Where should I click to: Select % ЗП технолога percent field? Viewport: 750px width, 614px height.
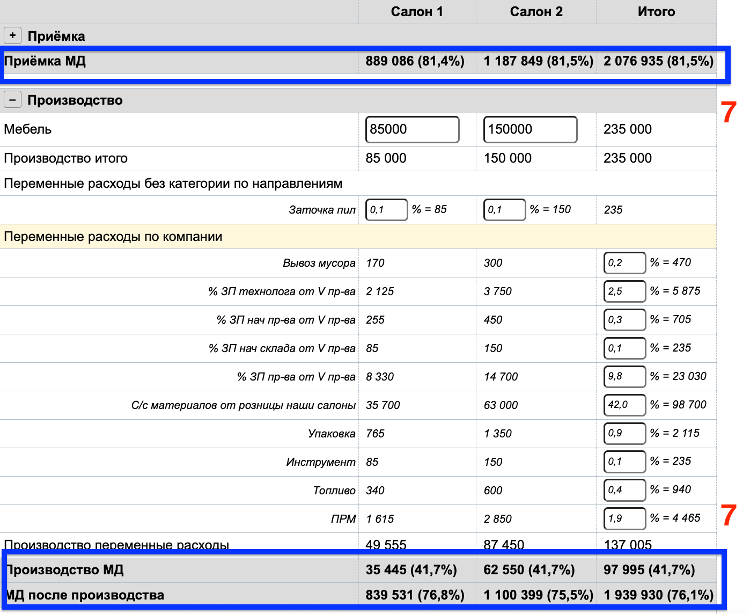click(x=623, y=291)
